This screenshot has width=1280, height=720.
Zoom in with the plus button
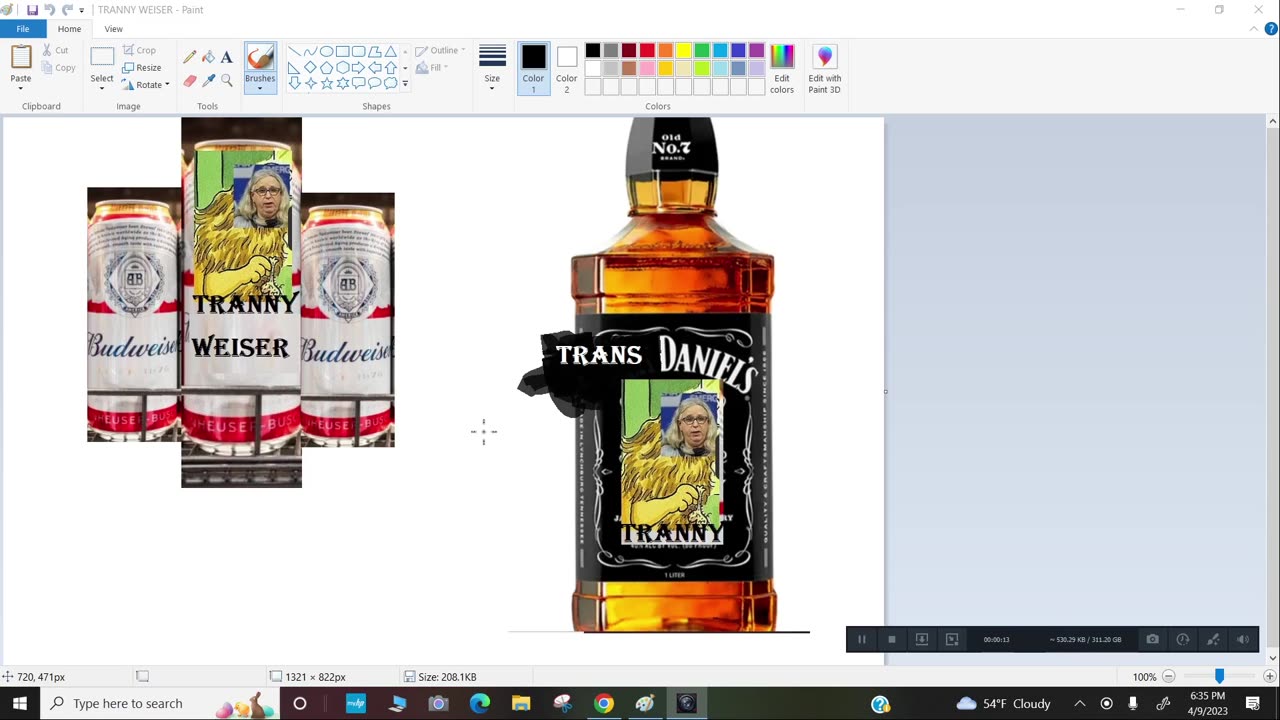pos(1269,677)
